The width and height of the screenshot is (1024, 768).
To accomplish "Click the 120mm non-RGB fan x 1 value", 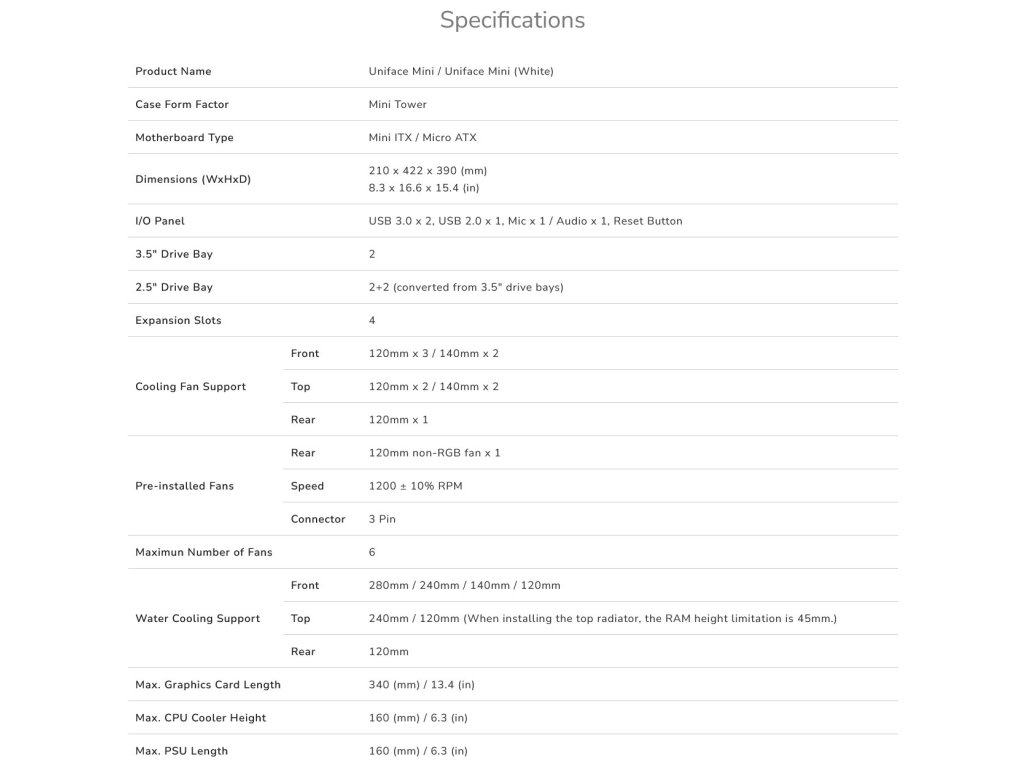I will [434, 453].
